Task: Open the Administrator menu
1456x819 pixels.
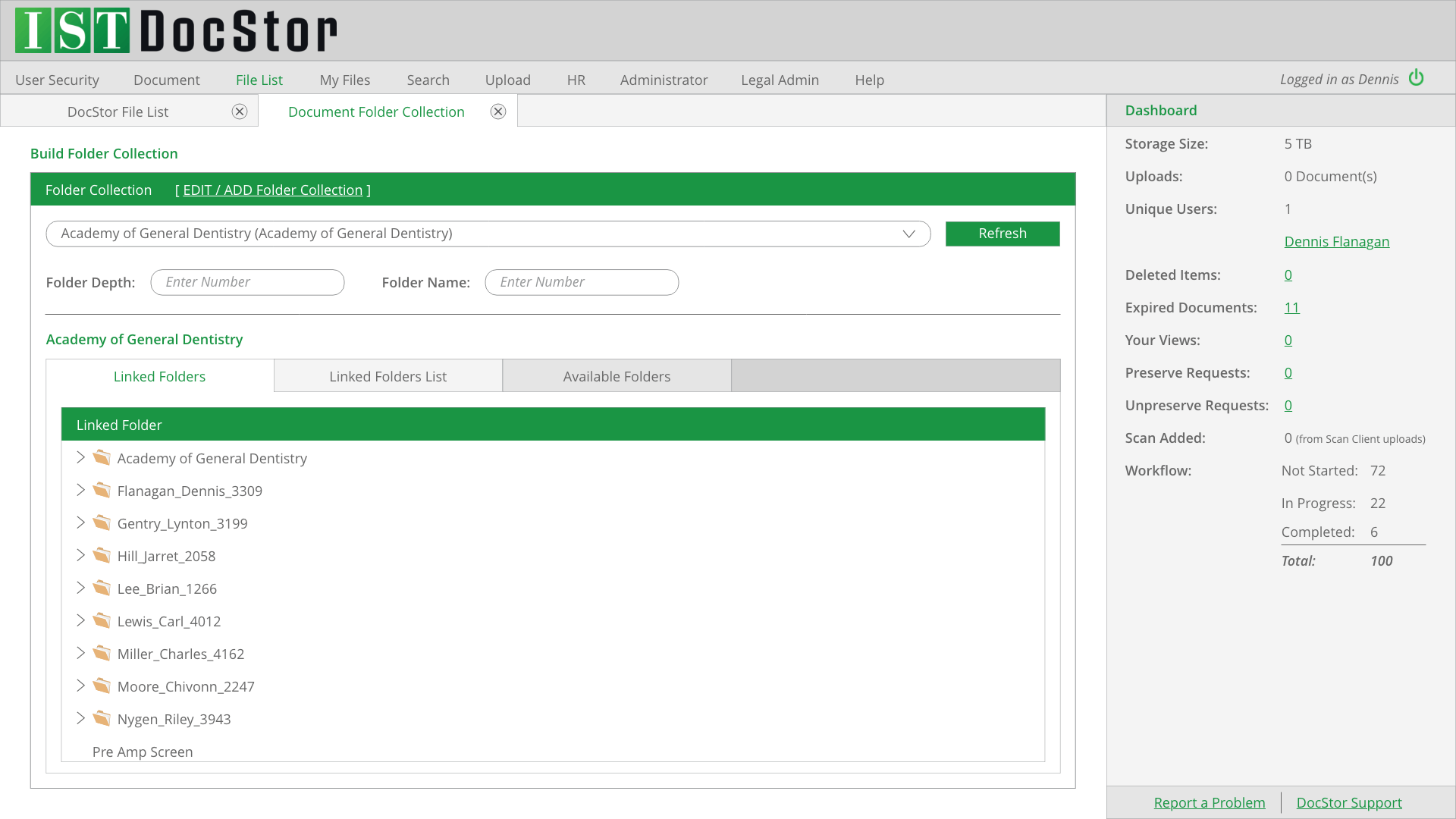Action: 664,80
